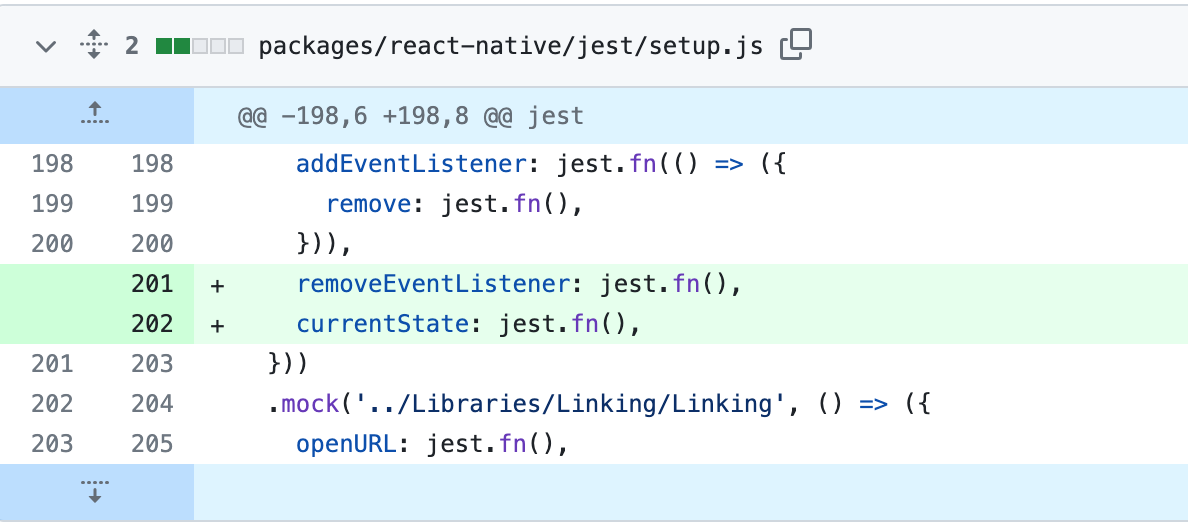Select new line number 202 added row
The image size is (1188, 524).
pyautogui.click(x=152, y=324)
